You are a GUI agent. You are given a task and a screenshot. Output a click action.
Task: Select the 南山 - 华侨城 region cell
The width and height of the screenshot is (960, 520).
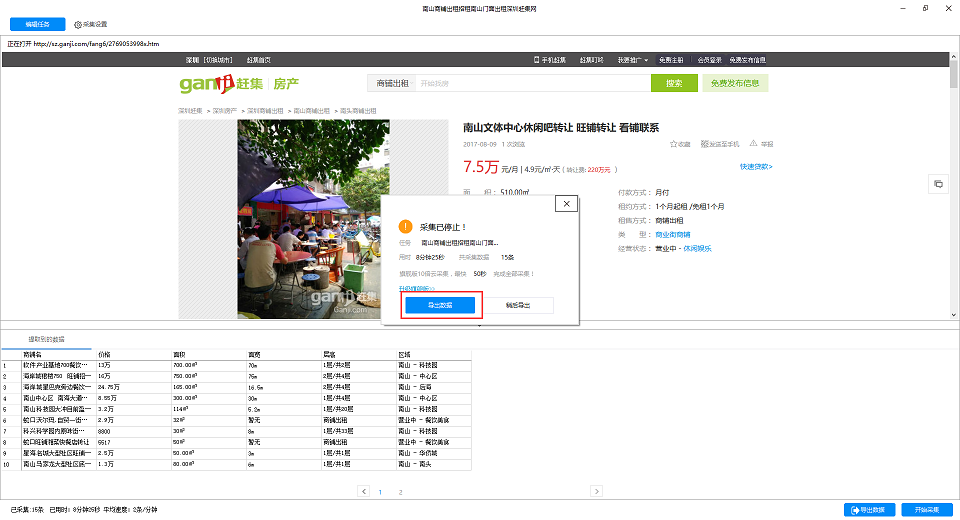click(x=433, y=453)
